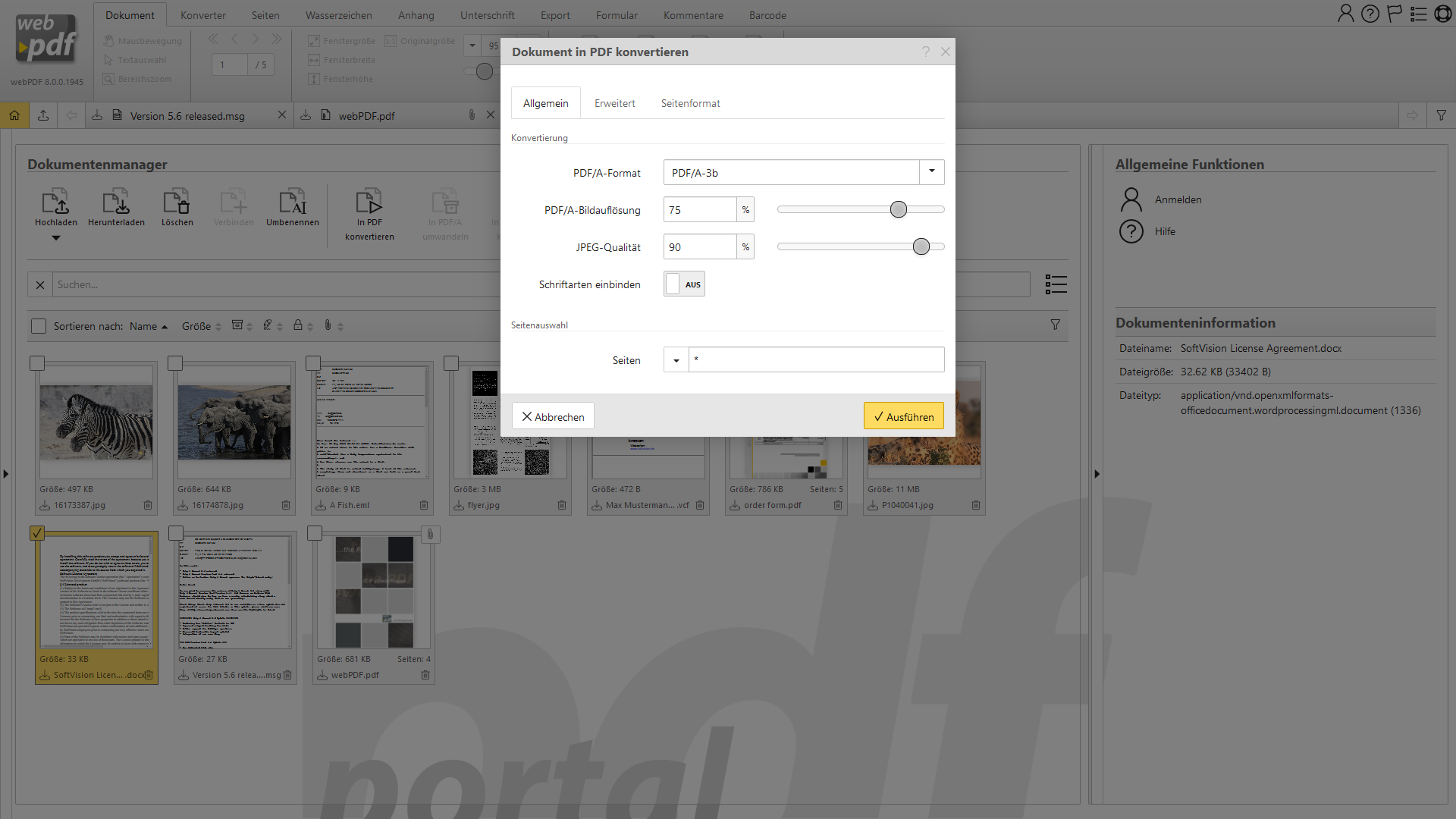Click the Anmelden user icon
The width and height of the screenshot is (1456, 819).
pyautogui.click(x=1131, y=199)
